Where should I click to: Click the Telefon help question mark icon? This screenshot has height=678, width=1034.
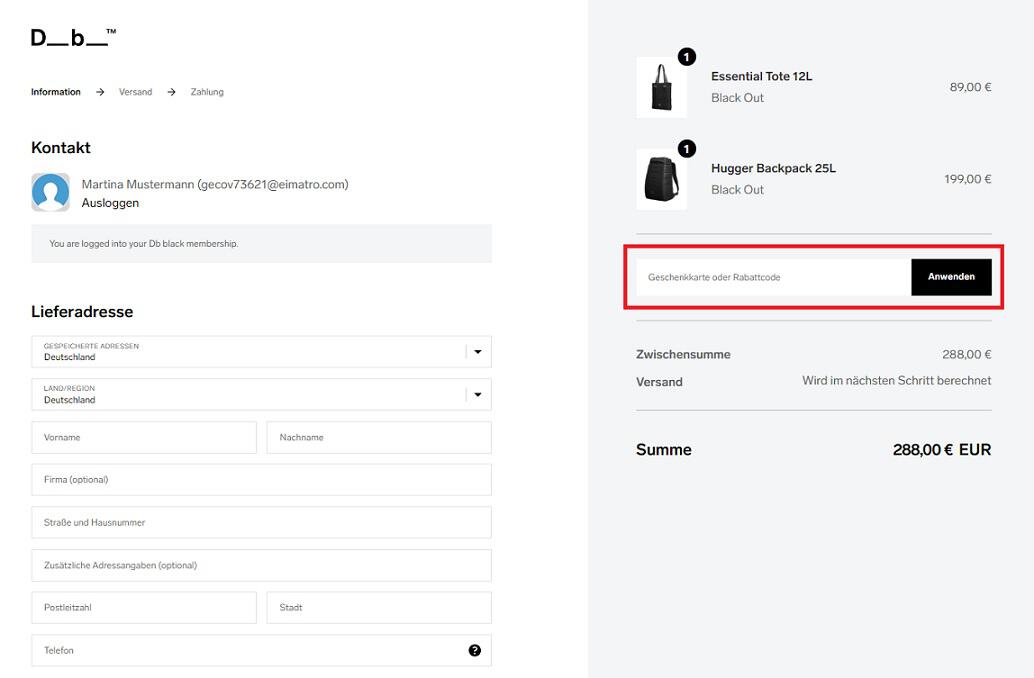point(475,650)
